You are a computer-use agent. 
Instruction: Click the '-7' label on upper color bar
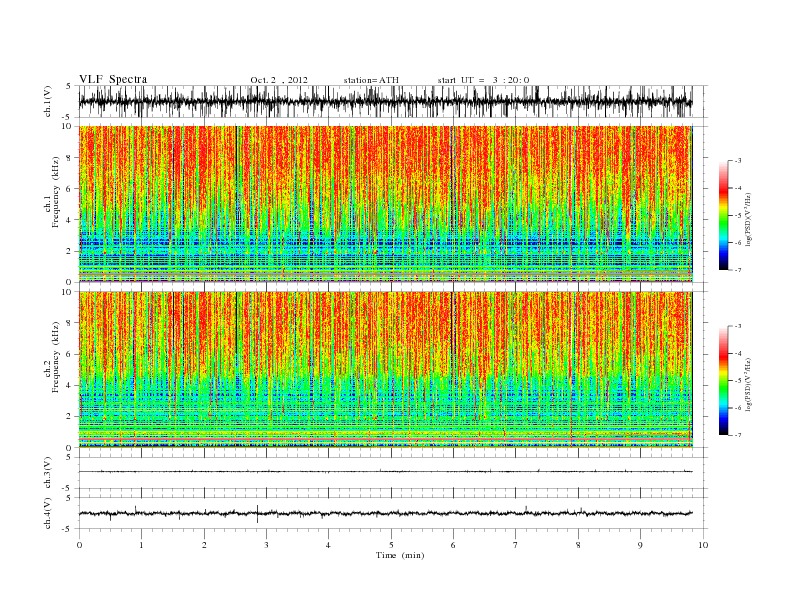738,270
